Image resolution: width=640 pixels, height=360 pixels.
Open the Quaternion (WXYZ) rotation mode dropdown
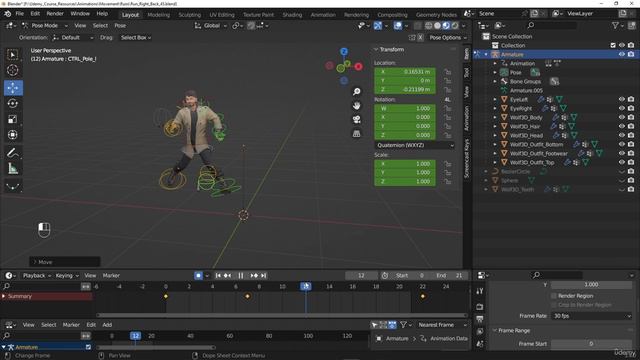click(x=414, y=145)
